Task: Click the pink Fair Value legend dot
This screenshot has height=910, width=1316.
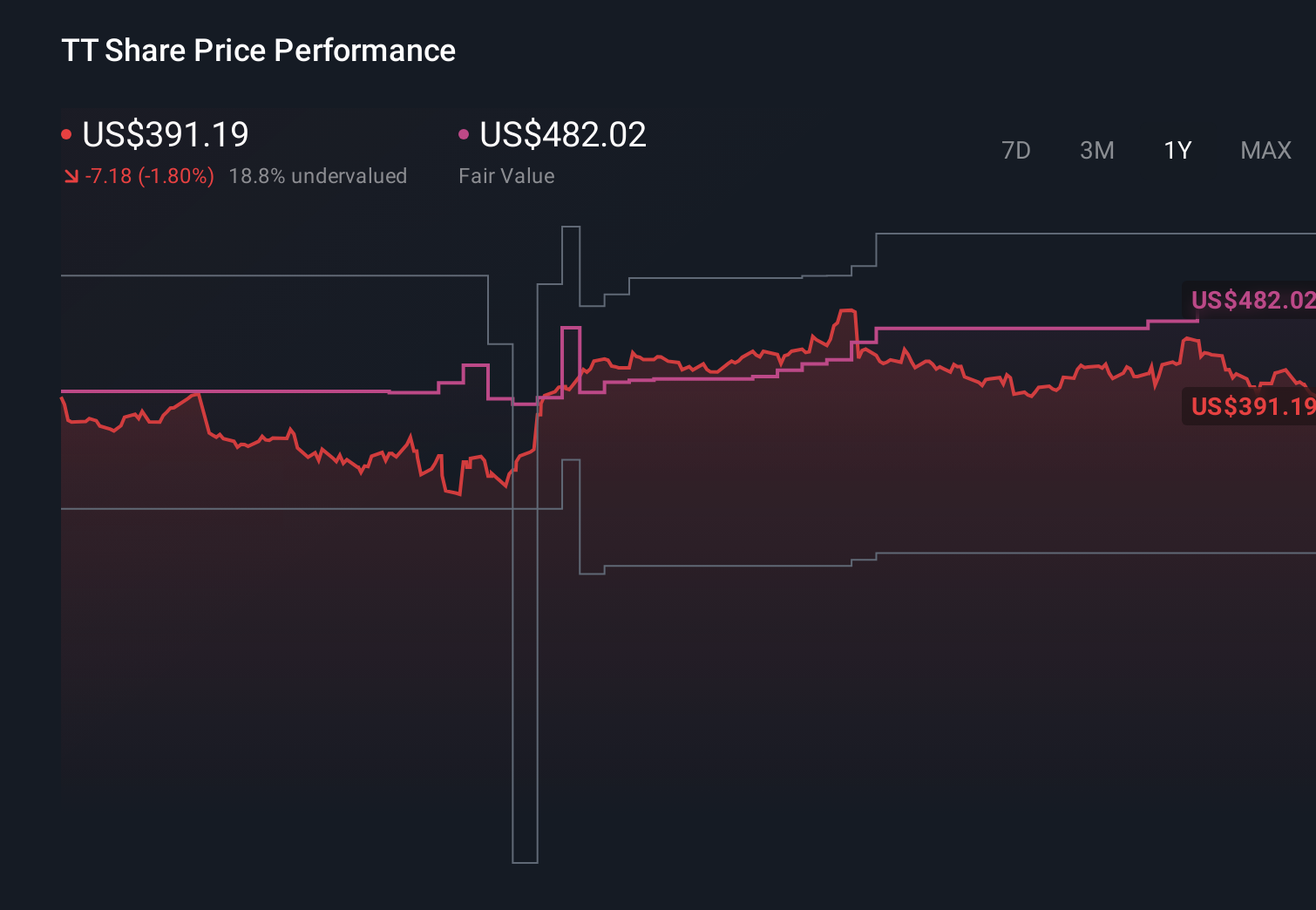Action: (x=464, y=133)
